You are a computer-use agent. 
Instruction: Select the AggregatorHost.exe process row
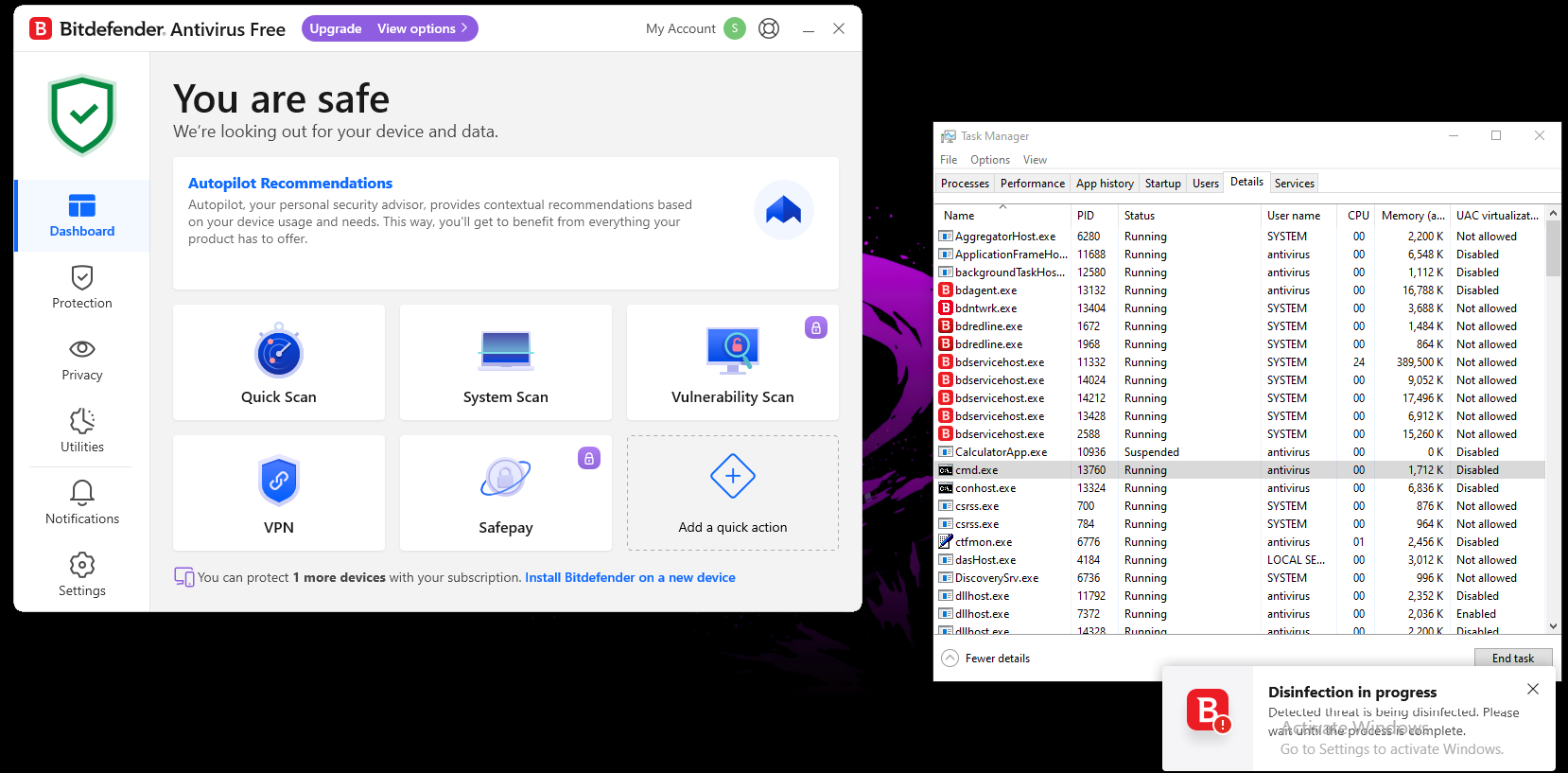(1241, 237)
